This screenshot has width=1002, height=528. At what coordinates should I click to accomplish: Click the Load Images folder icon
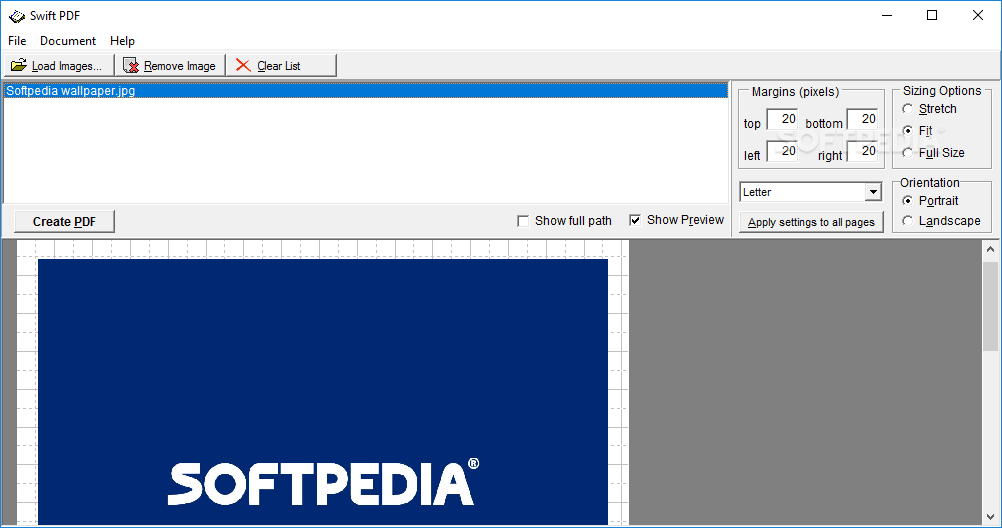tap(19, 65)
